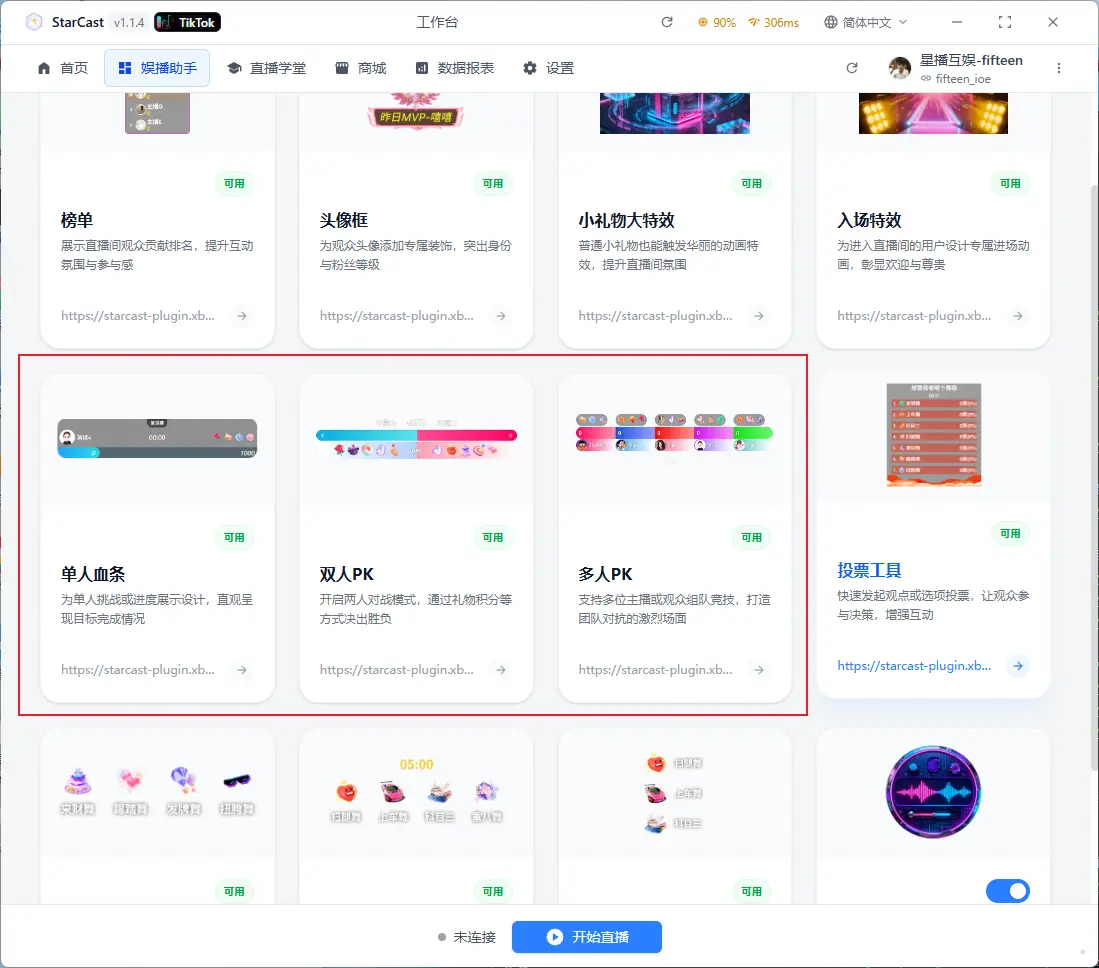Open arrow link on 投票工具 card

1017,666
